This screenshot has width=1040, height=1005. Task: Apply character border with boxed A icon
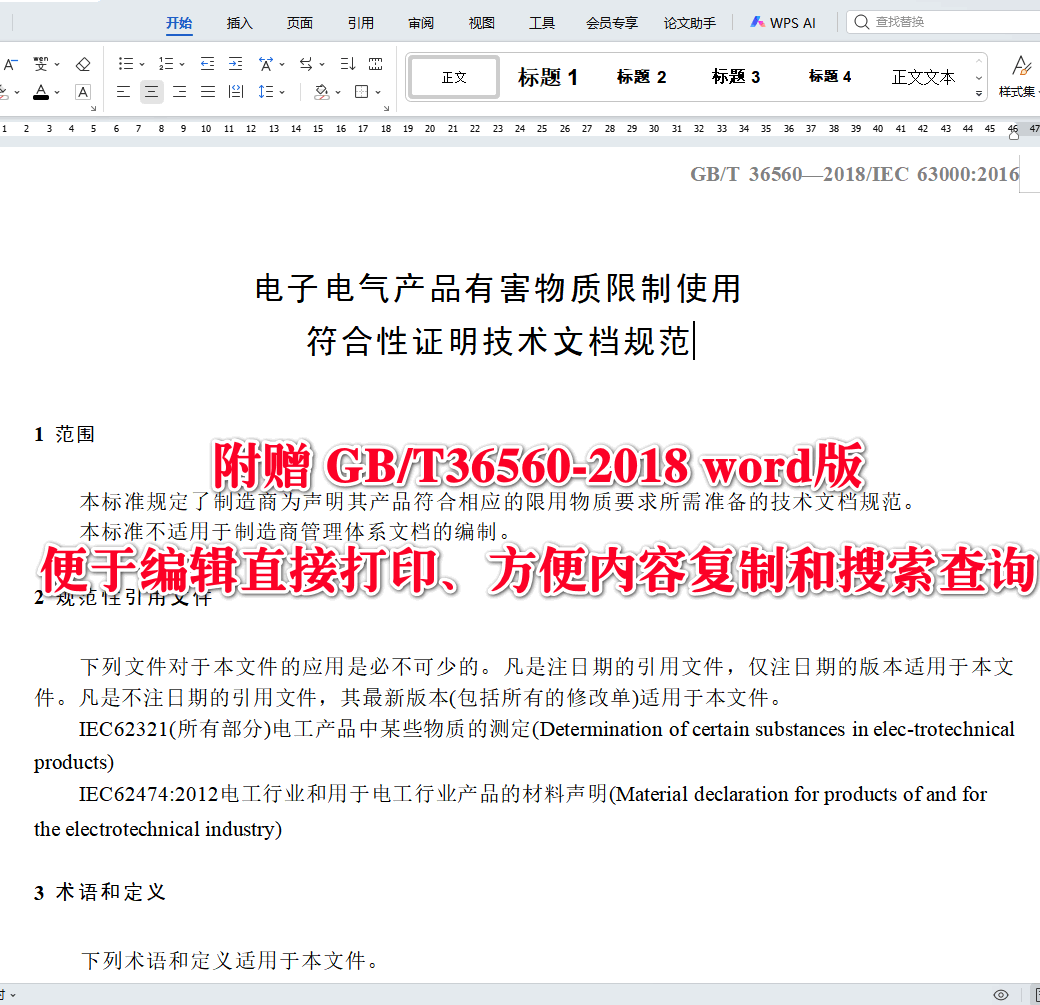coord(83,92)
